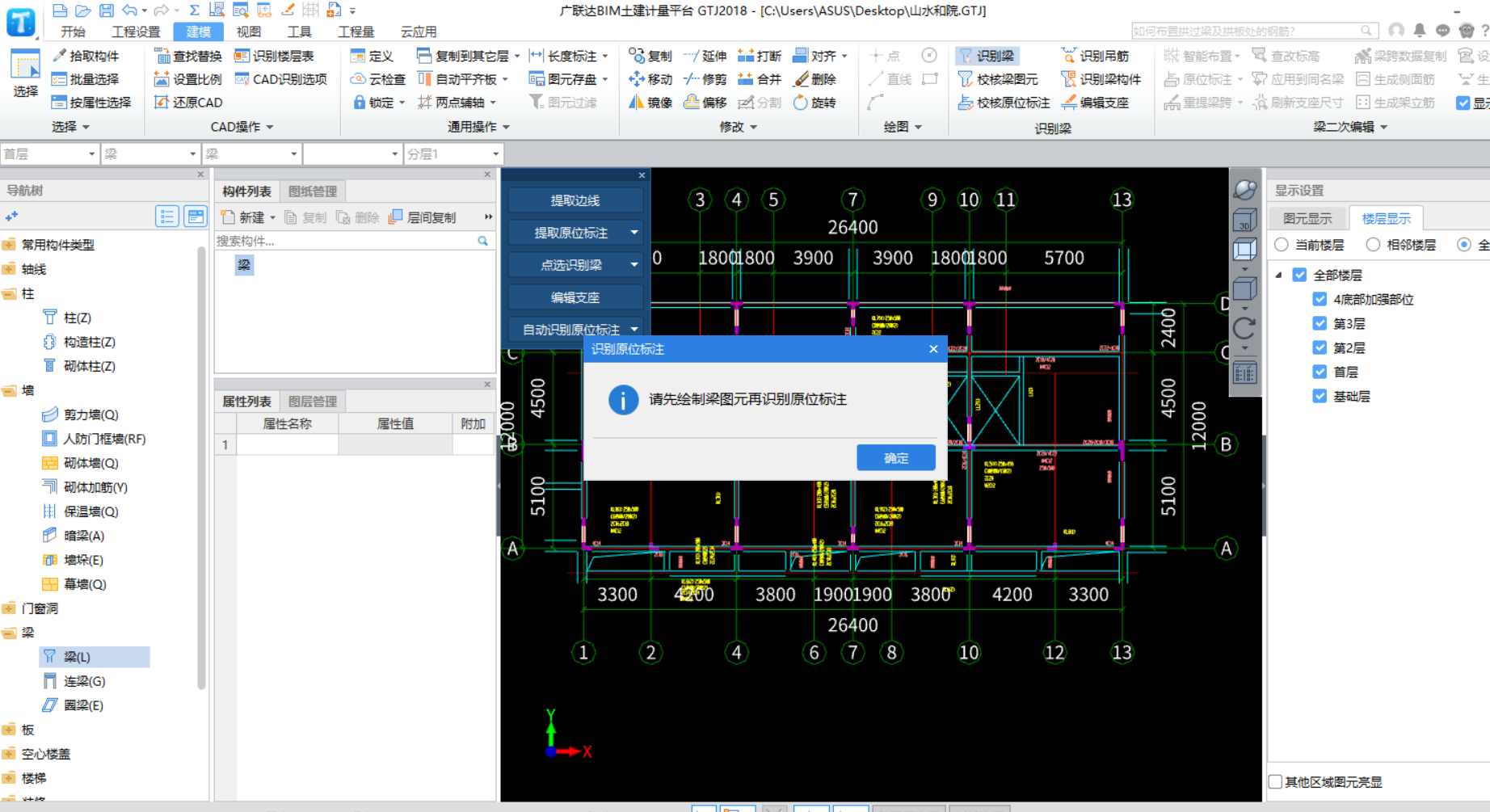Click the 旋转 rotate tool
Viewport: 1490px width, 812px height.
pos(814,103)
